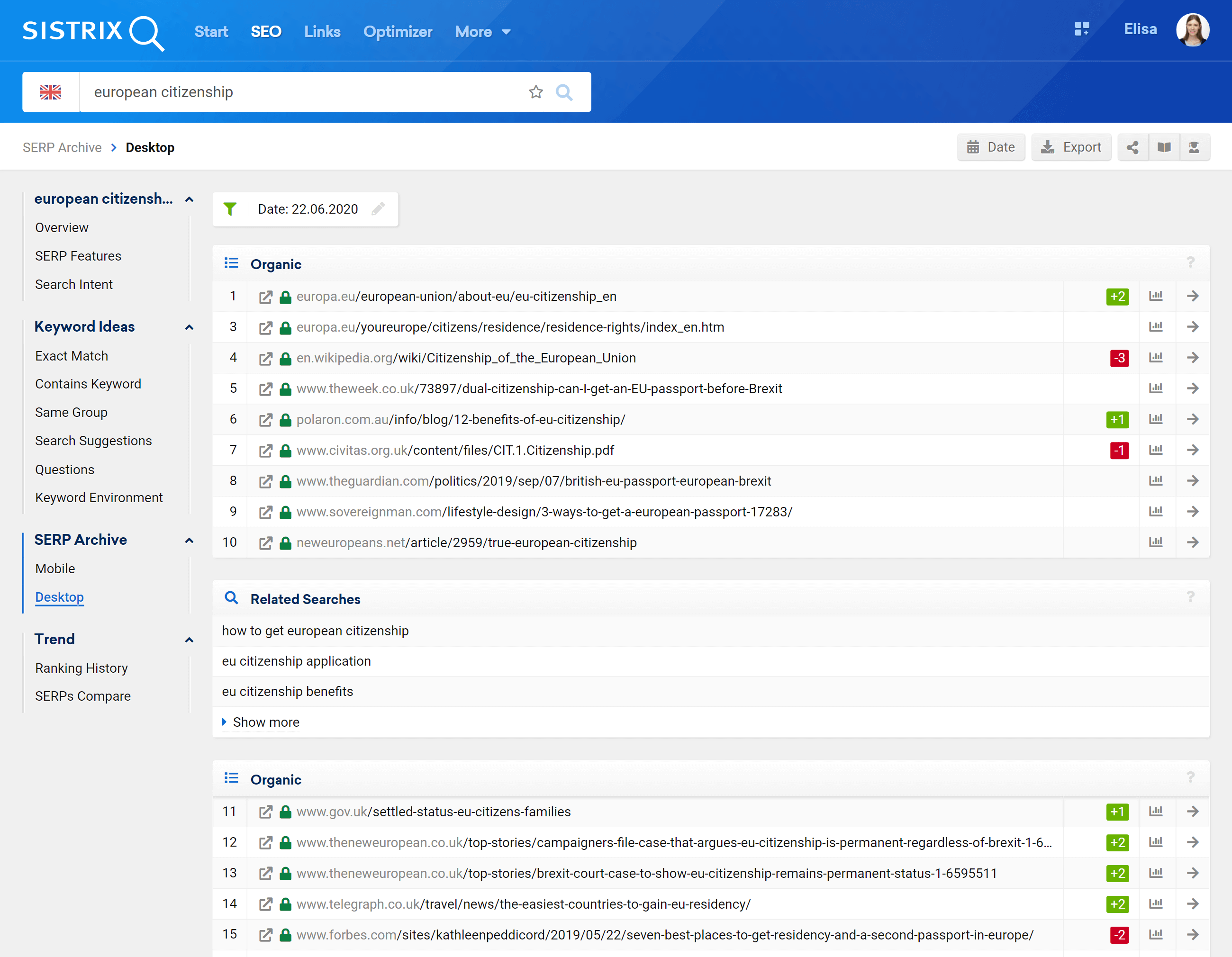
Task: Click the tutorial presenter icon button
Action: coord(1194,148)
